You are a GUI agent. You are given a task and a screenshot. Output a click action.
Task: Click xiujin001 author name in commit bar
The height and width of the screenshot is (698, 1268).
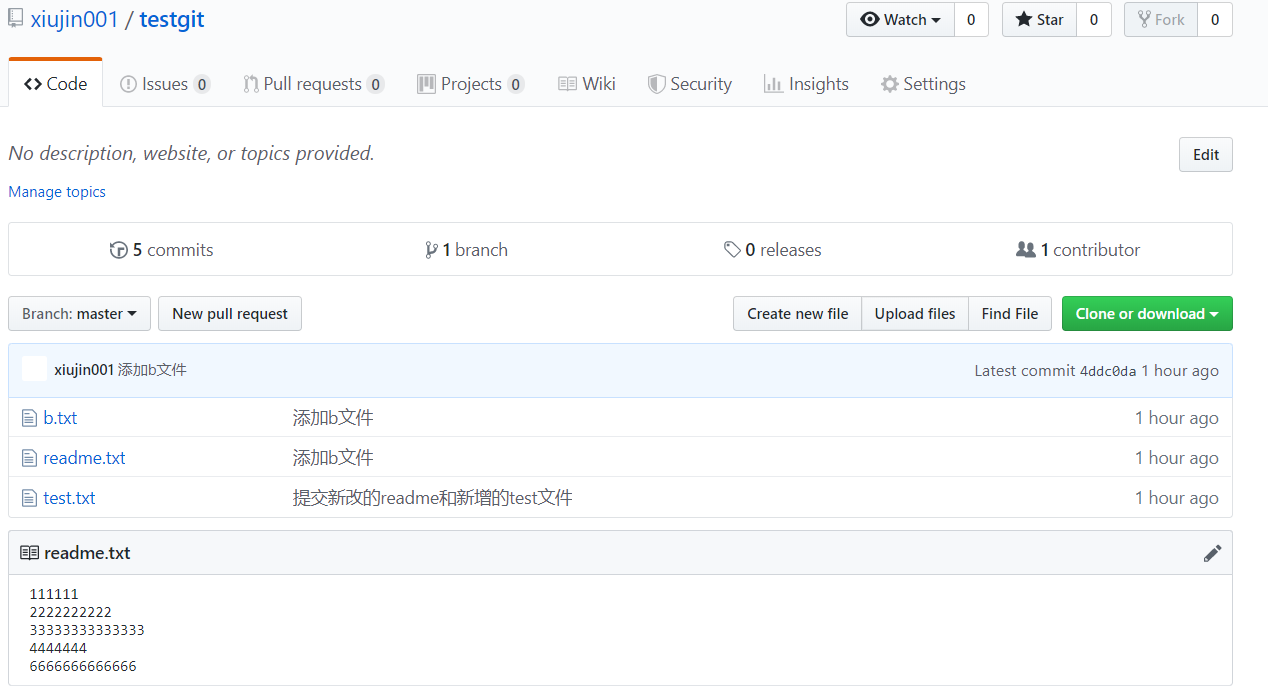84,370
